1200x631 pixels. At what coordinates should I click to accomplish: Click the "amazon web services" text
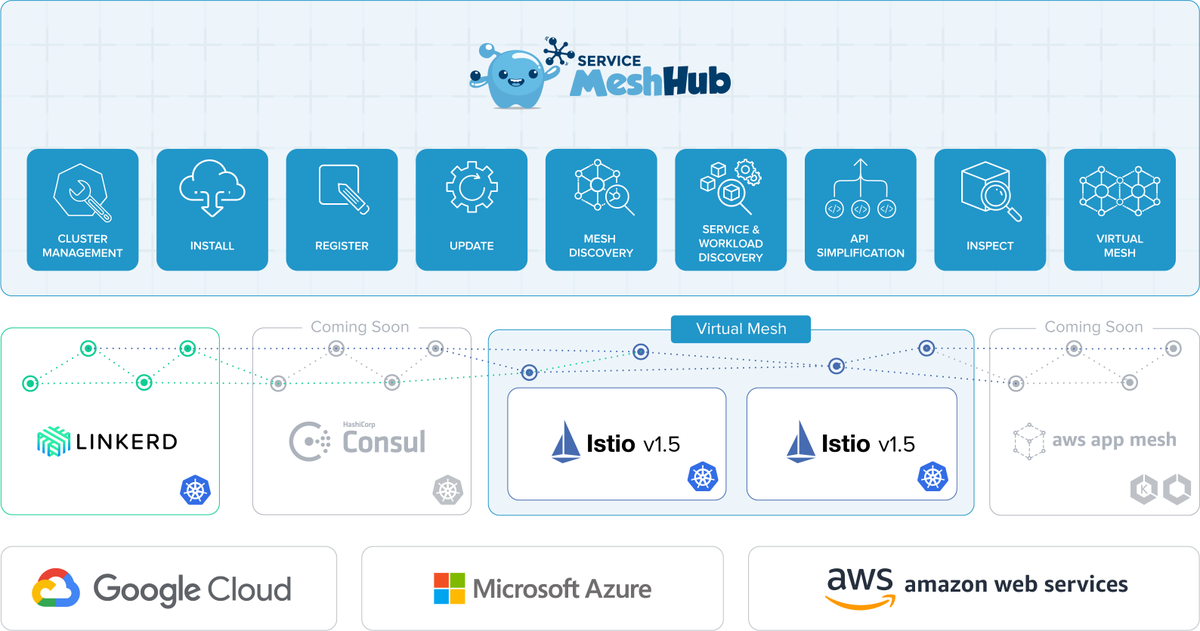[1016, 584]
